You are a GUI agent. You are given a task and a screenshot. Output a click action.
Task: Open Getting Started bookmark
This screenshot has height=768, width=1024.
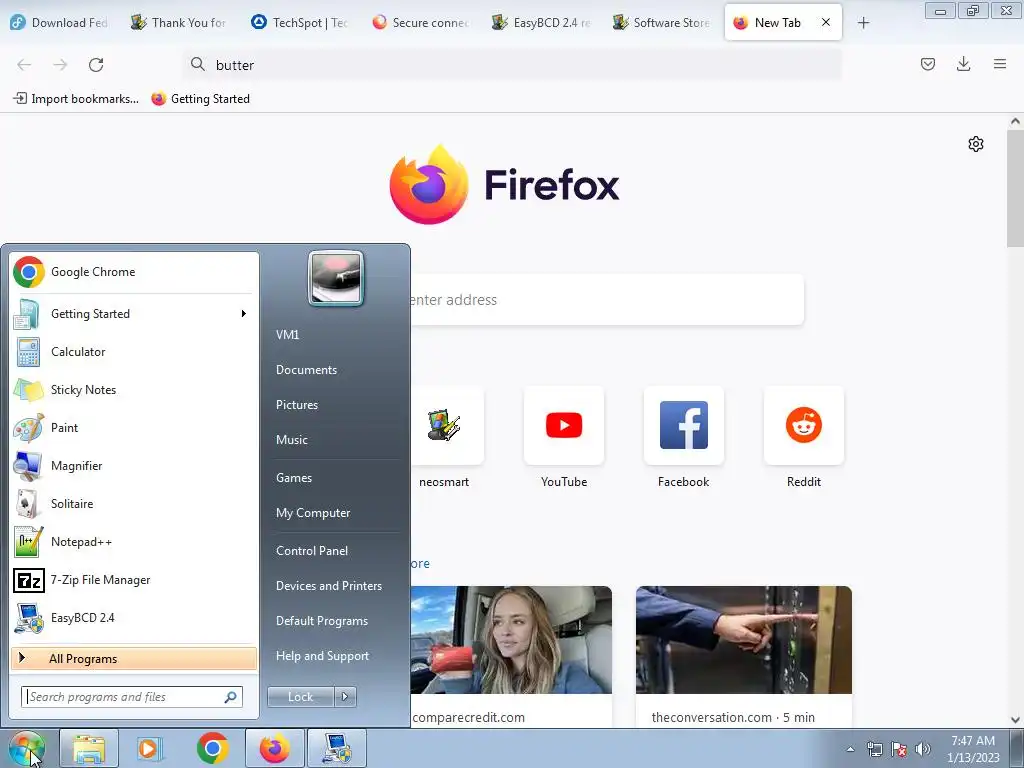tap(200, 99)
